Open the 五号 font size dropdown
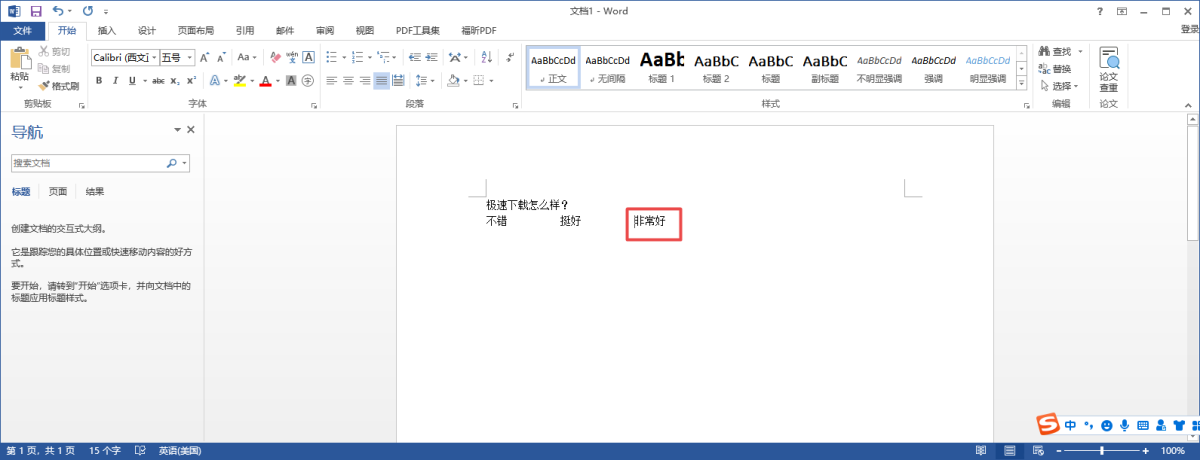Screen dimensions: 1200x460 pyautogui.click(x=190, y=57)
